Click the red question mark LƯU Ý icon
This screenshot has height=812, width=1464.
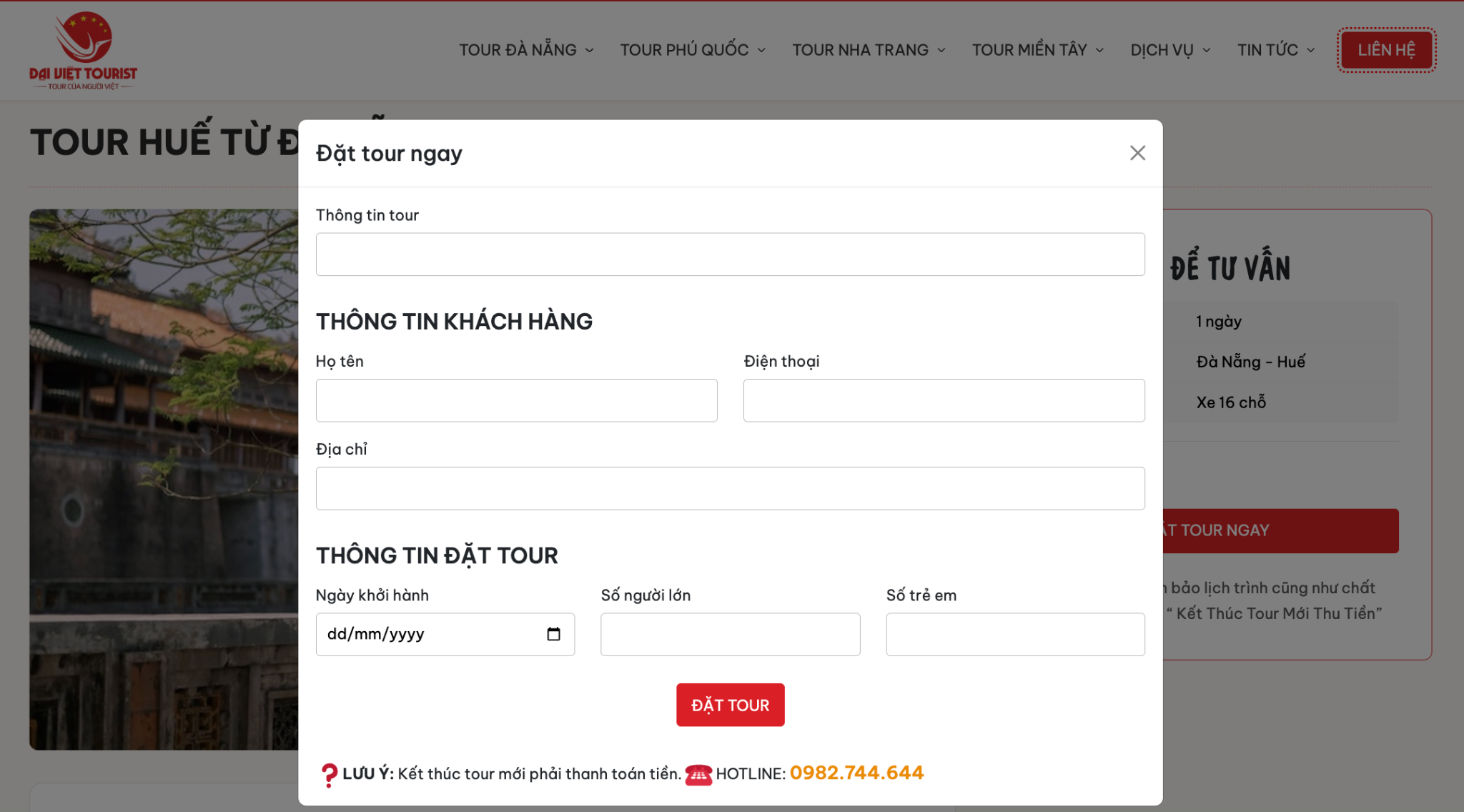tap(328, 773)
